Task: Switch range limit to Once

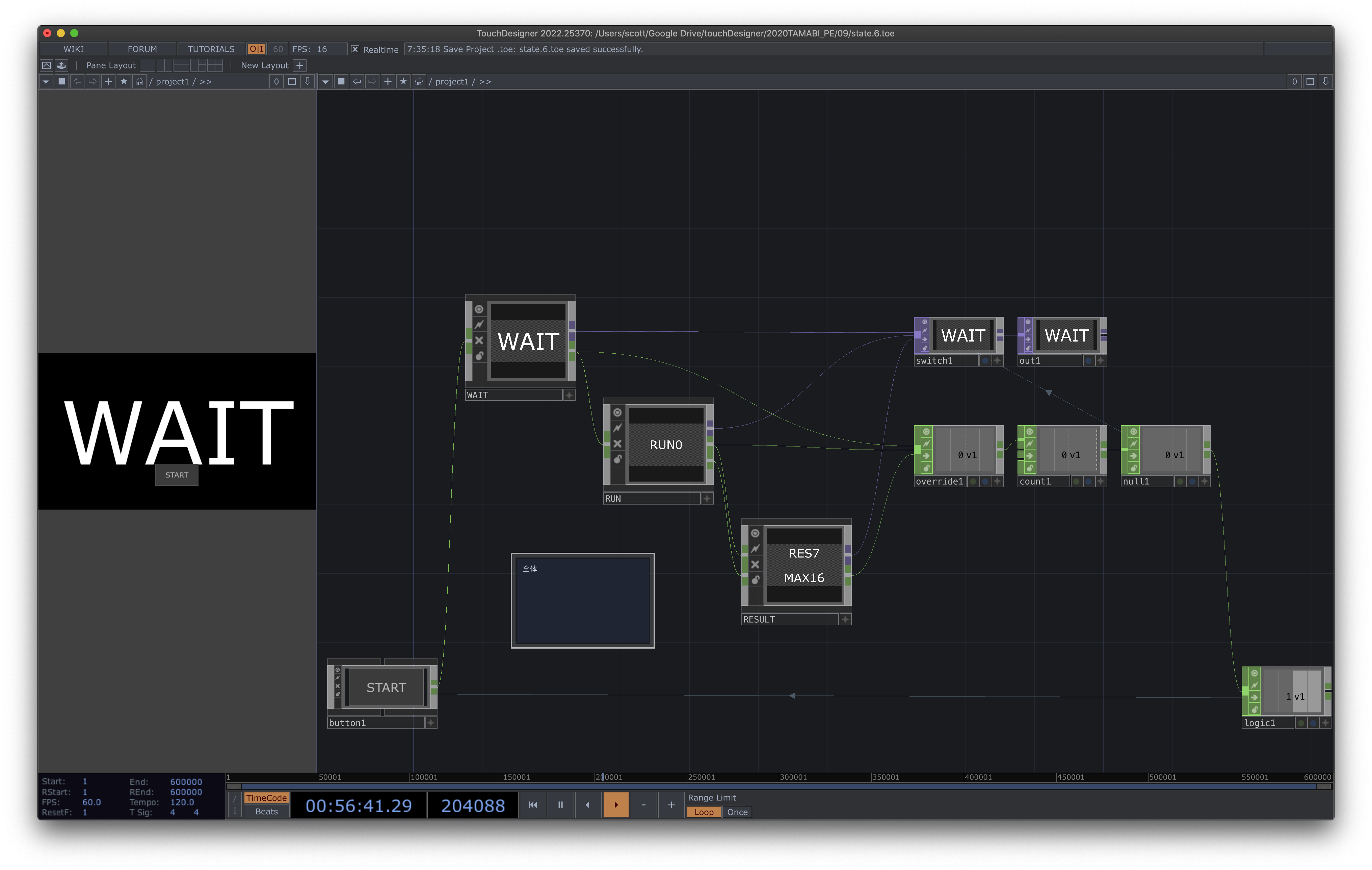Action: click(x=737, y=812)
